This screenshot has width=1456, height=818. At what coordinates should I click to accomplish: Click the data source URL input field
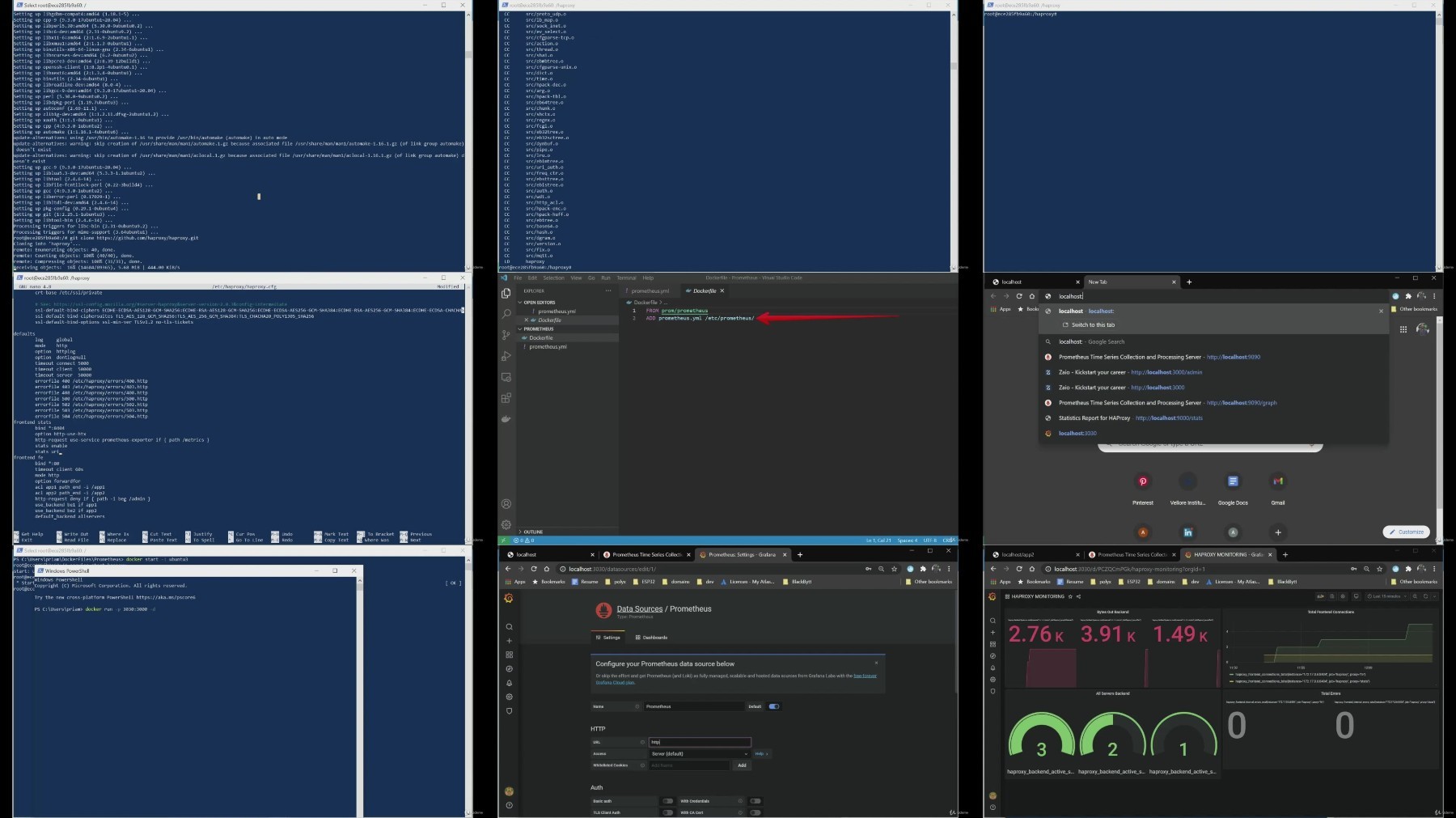click(700, 742)
